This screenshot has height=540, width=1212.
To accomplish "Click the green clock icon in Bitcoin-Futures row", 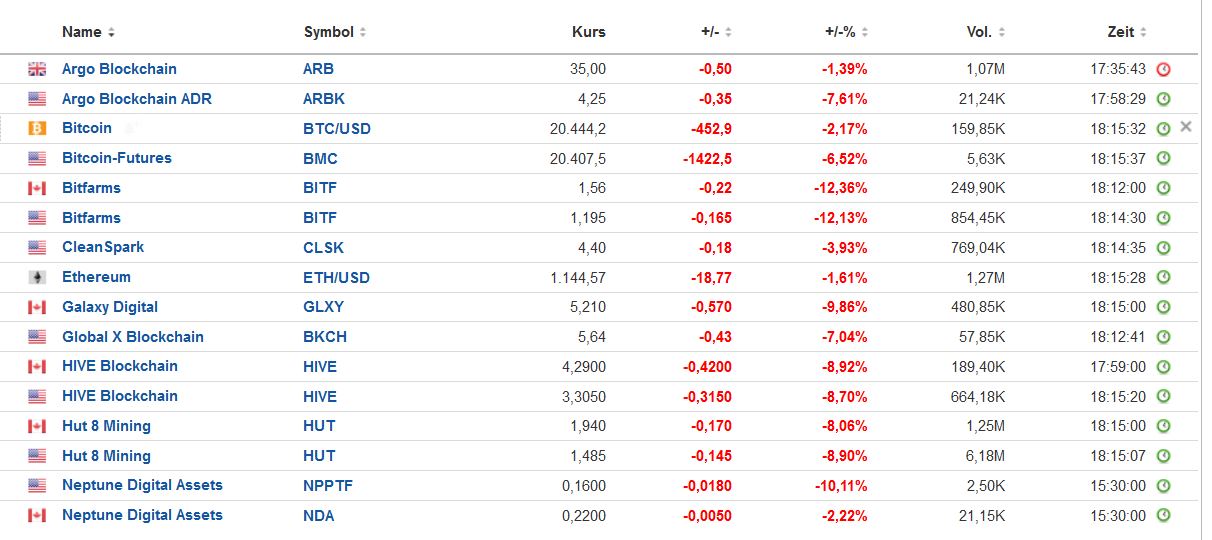I will click(x=1163, y=158).
